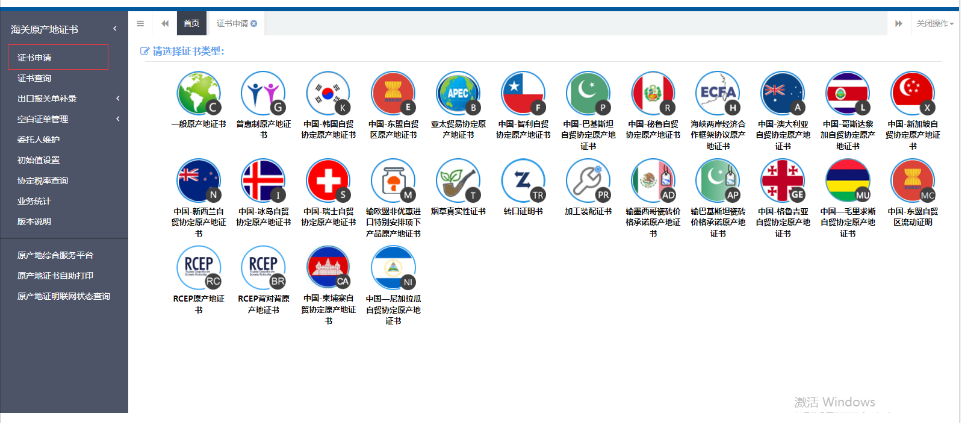
Task: Open 初始值设置 in the sidebar
Action: (38, 160)
